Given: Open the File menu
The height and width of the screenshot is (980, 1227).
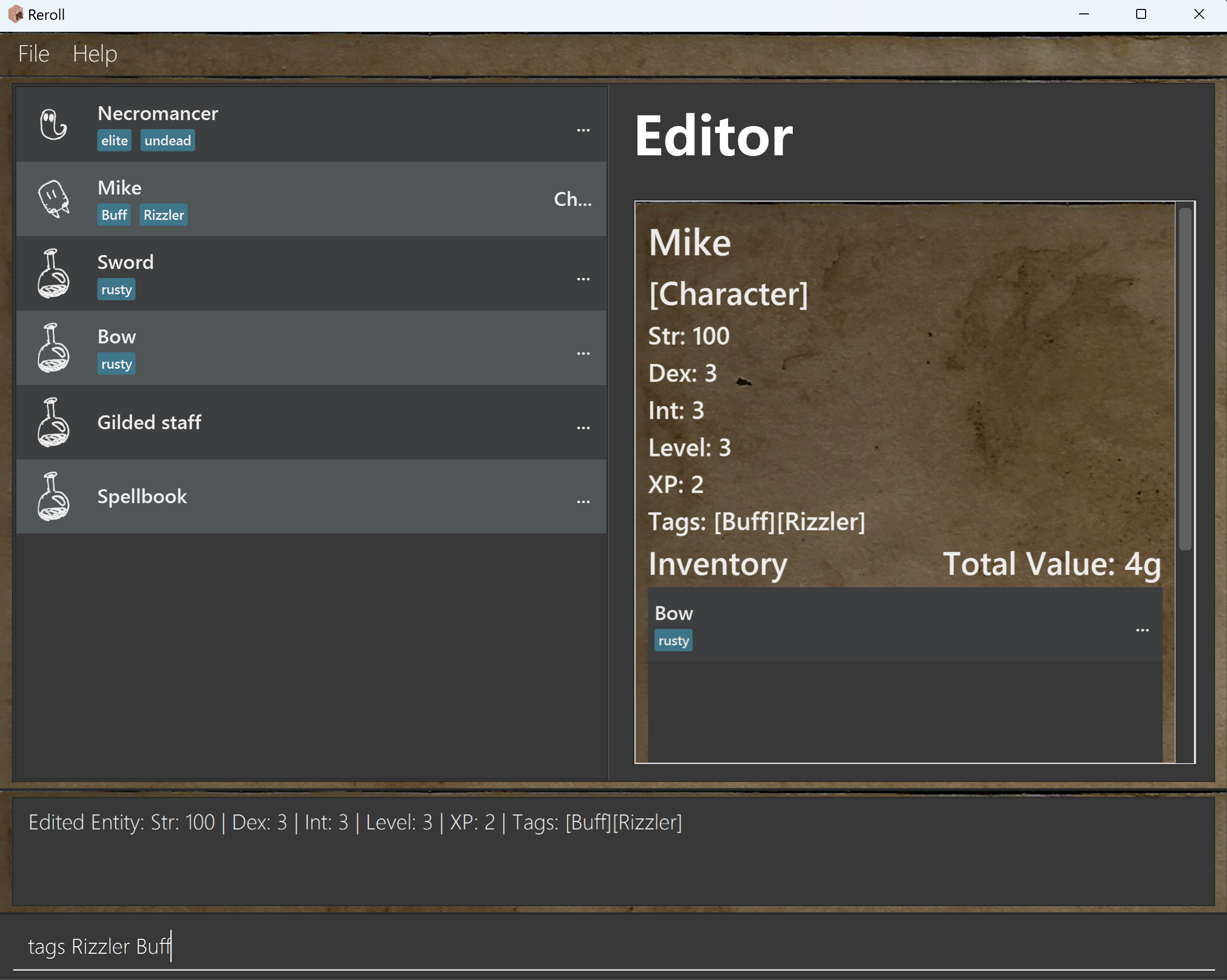Looking at the screenshot, I should [34, 54].
